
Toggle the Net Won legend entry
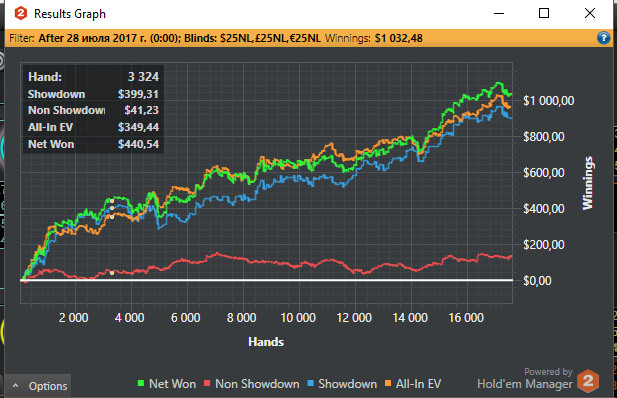166,384
